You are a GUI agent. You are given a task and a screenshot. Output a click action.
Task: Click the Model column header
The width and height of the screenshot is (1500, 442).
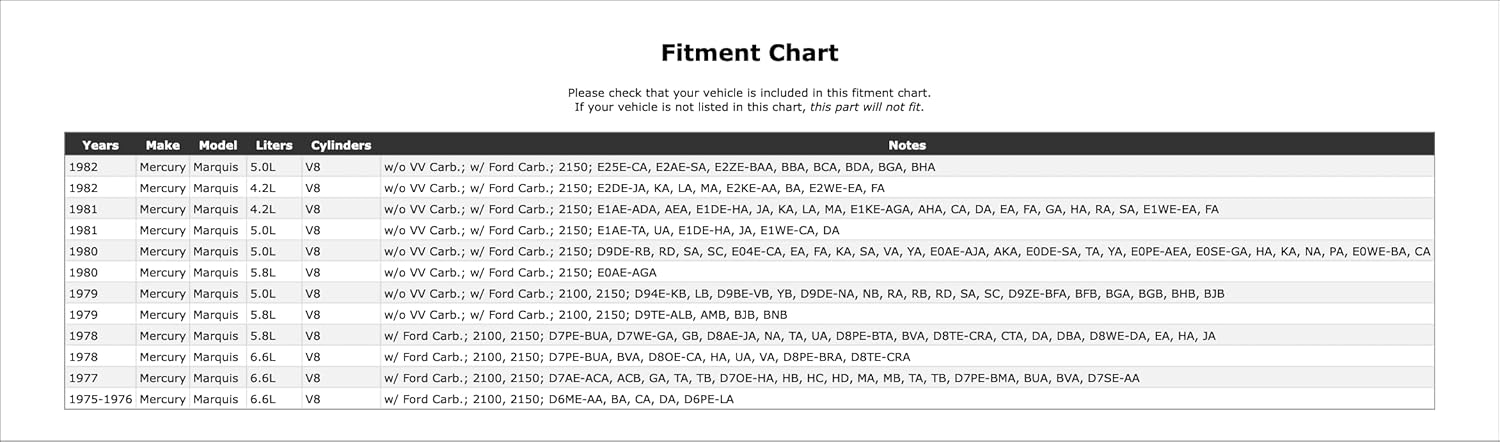[x=218, y=145]
